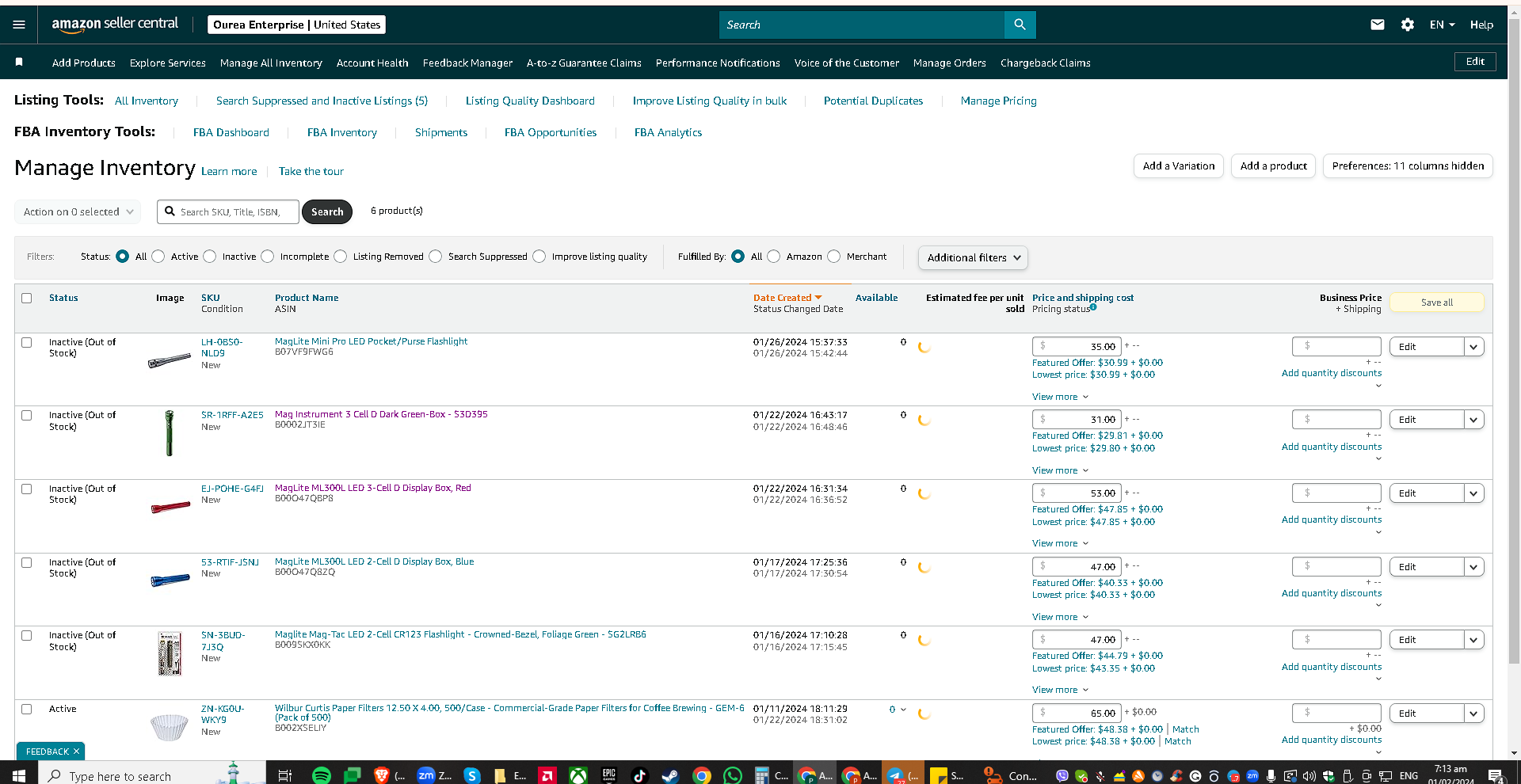Expand the Additional filters dropdown
Image resolution: width=1521 pixels, height=784 pixels.
click(973, 258)
